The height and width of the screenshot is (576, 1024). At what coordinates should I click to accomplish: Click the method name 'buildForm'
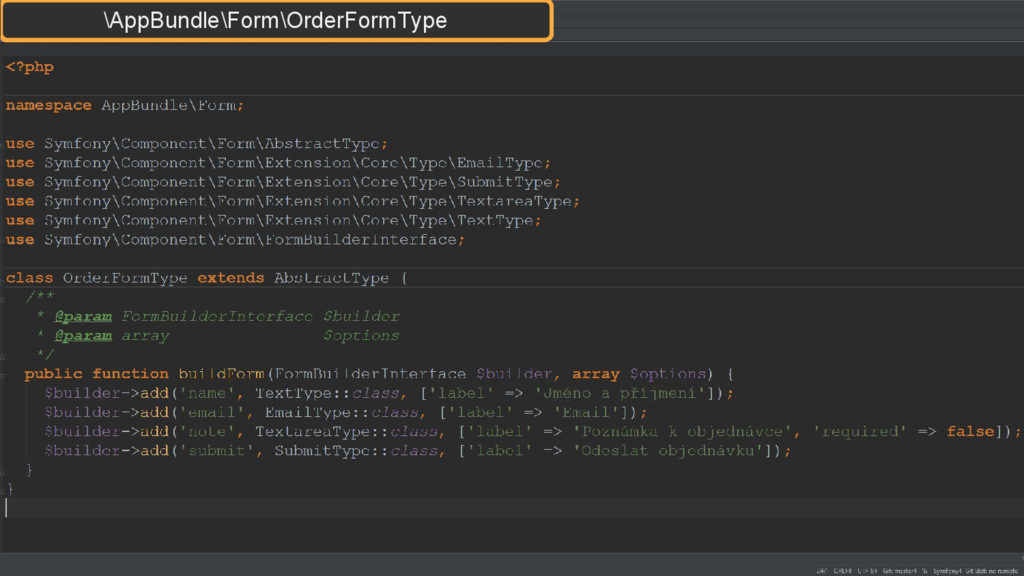(x=221, y=374)
